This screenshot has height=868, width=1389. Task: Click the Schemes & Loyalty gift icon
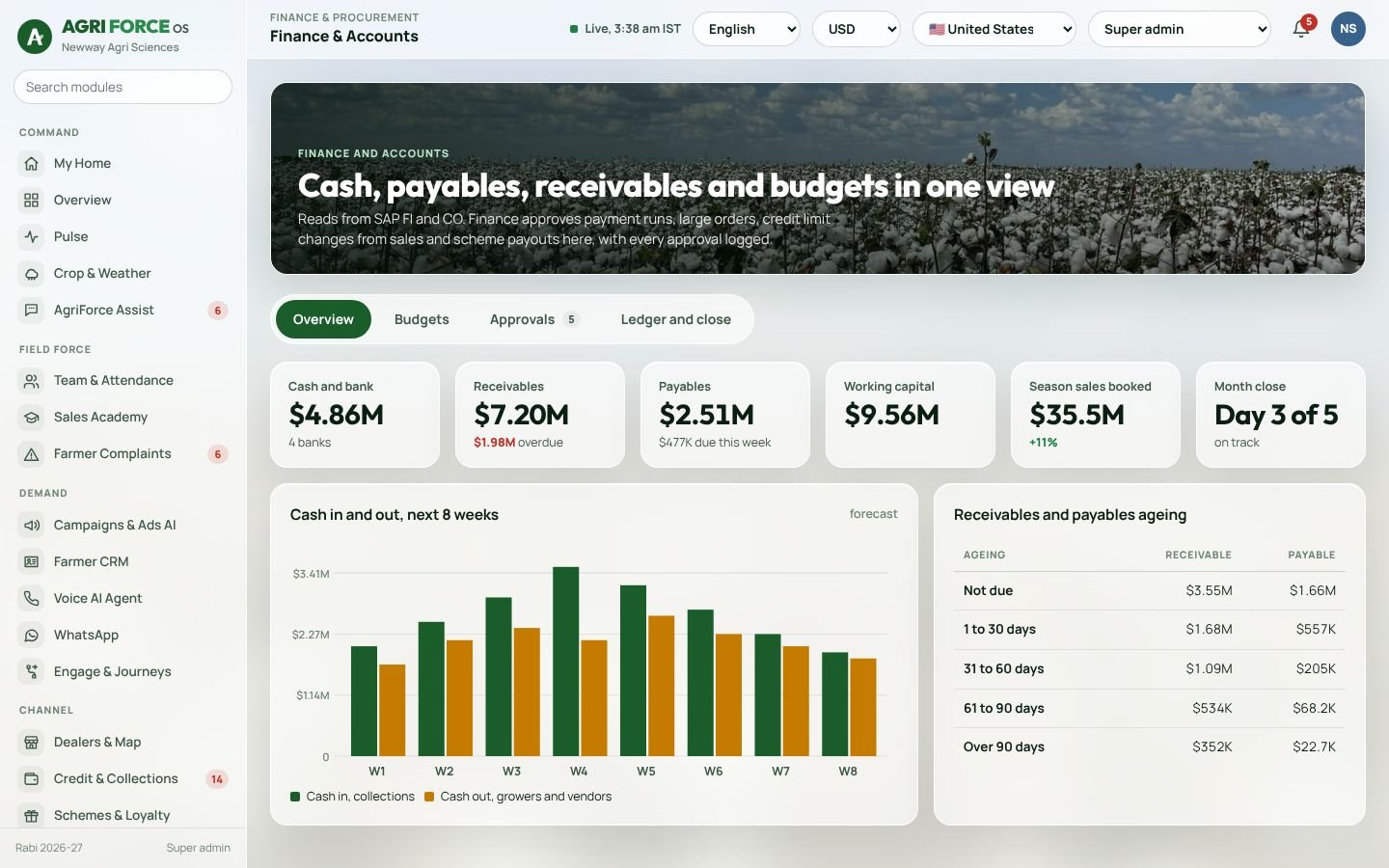(32, 816)
